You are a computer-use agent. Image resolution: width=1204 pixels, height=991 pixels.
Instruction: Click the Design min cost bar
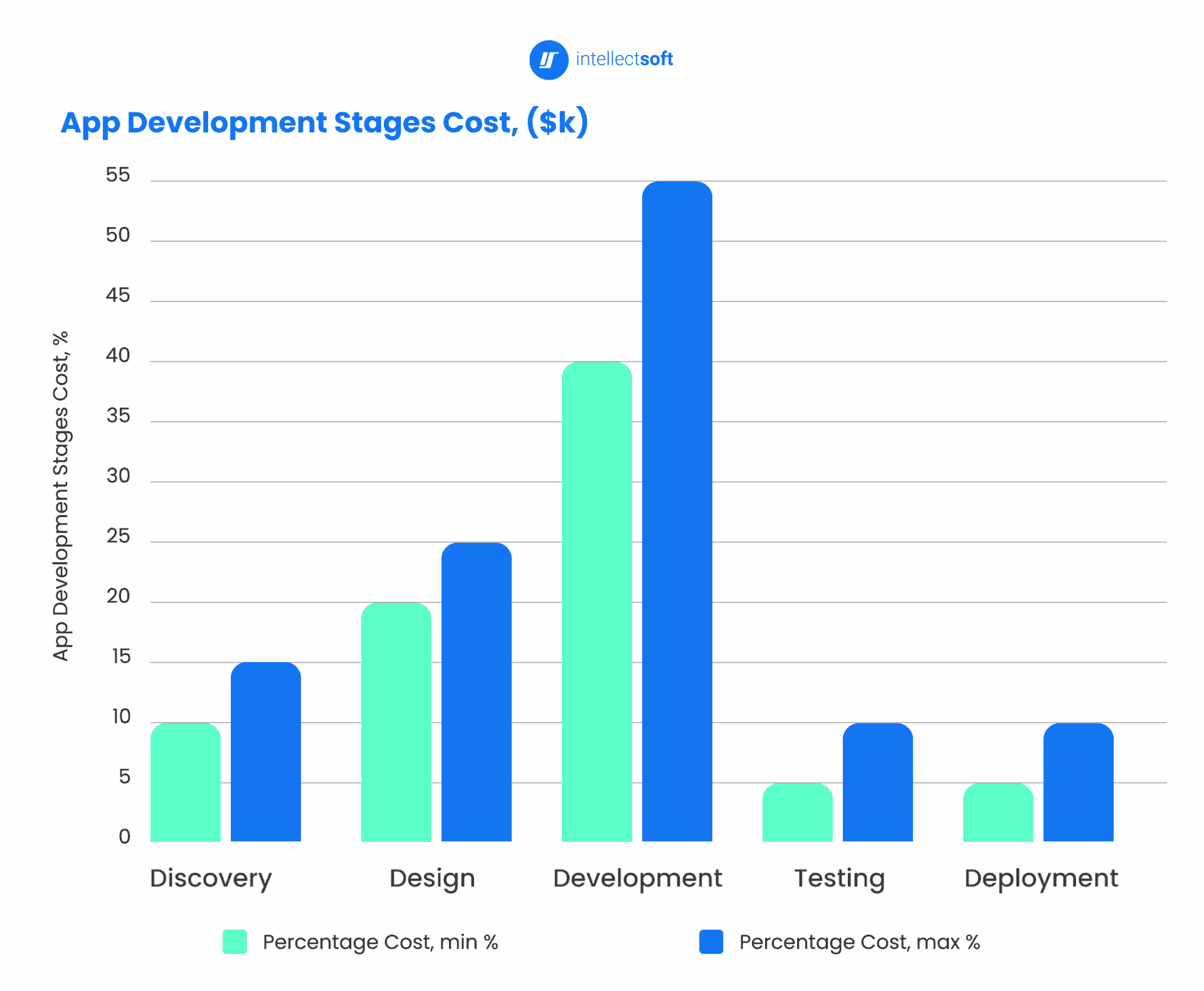397,721
